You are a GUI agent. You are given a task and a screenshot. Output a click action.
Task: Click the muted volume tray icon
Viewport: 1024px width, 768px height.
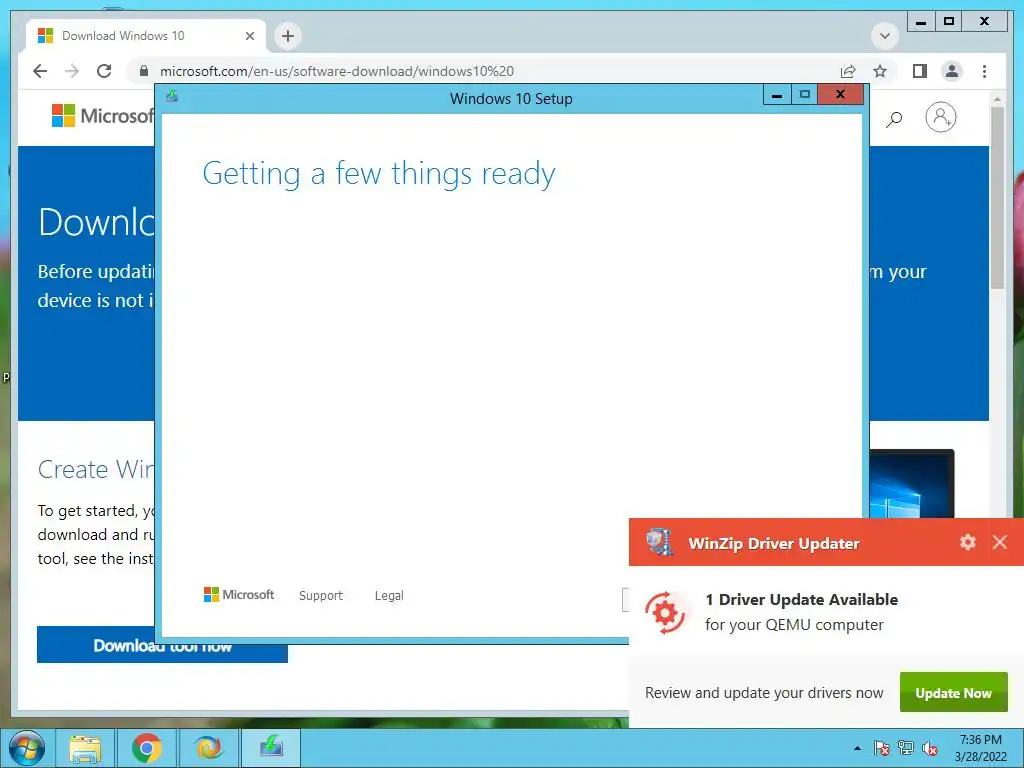(x=930, y=748)
